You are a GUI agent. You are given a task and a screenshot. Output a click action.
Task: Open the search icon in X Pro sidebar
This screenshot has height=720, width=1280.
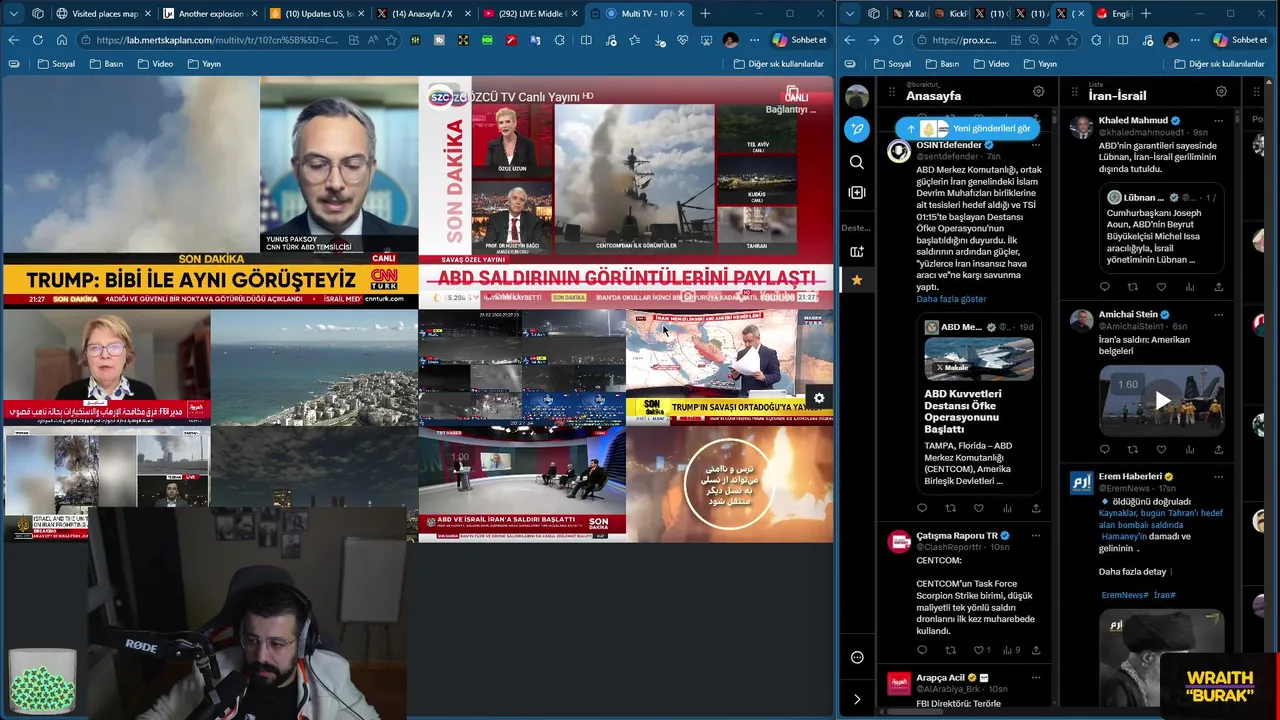(x=857, y=162)
